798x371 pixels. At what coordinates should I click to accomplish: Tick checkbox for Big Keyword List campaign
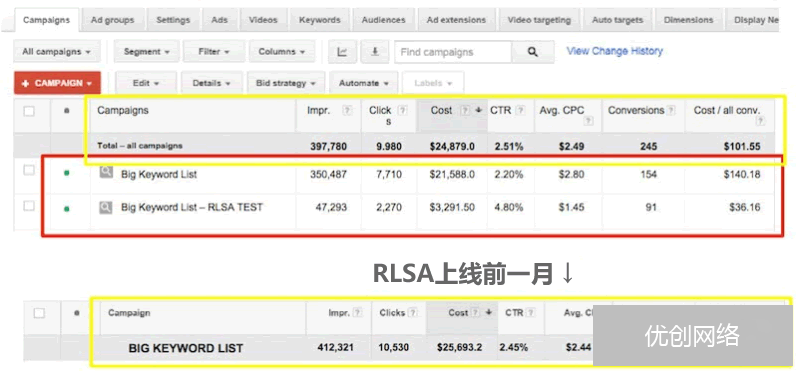pos(29,170)
